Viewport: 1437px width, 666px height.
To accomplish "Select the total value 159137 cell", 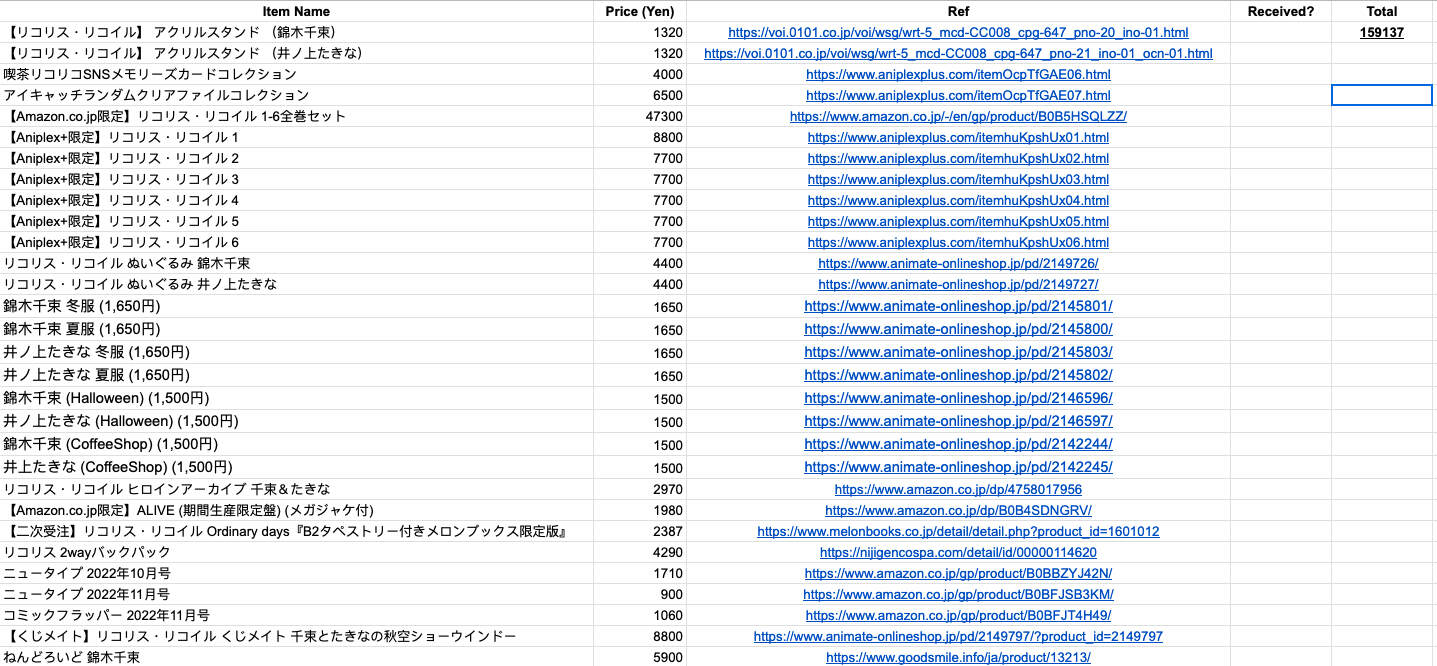I will point(1382,33).
